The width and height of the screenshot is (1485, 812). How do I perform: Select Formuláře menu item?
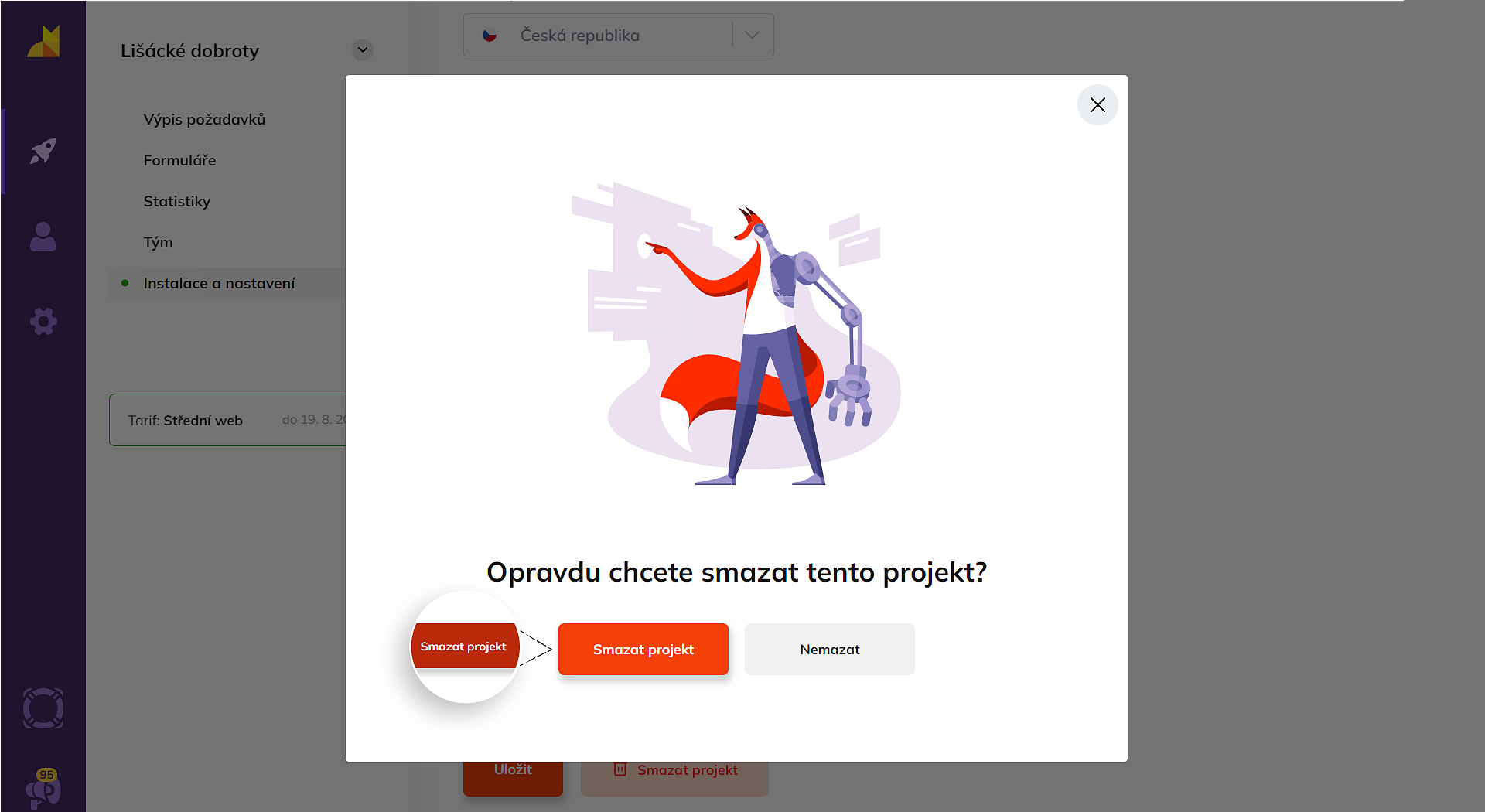(179, 160)
